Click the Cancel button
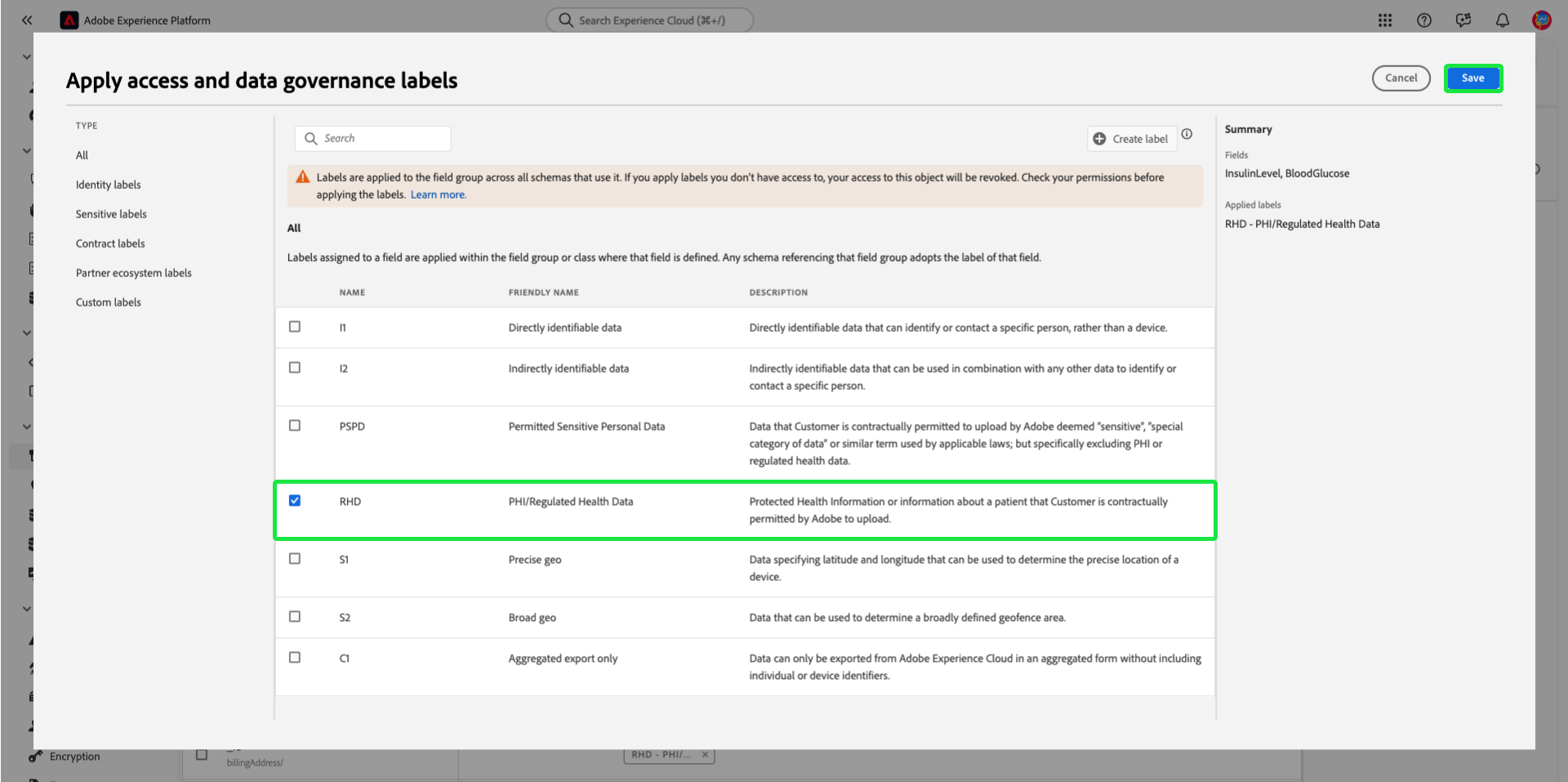The height and width of the screenshot is (782, 1568). 1401,78
